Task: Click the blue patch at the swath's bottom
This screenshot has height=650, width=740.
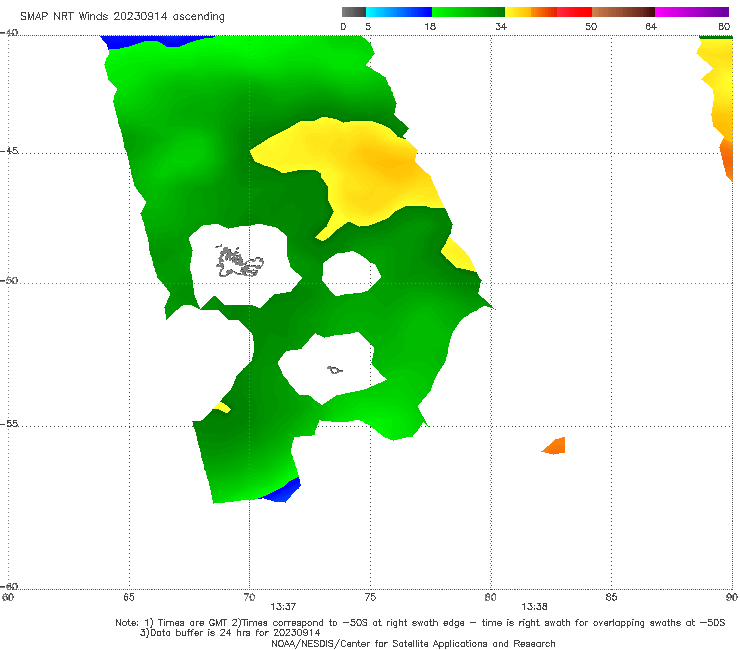Action: [x=282, y=492]
